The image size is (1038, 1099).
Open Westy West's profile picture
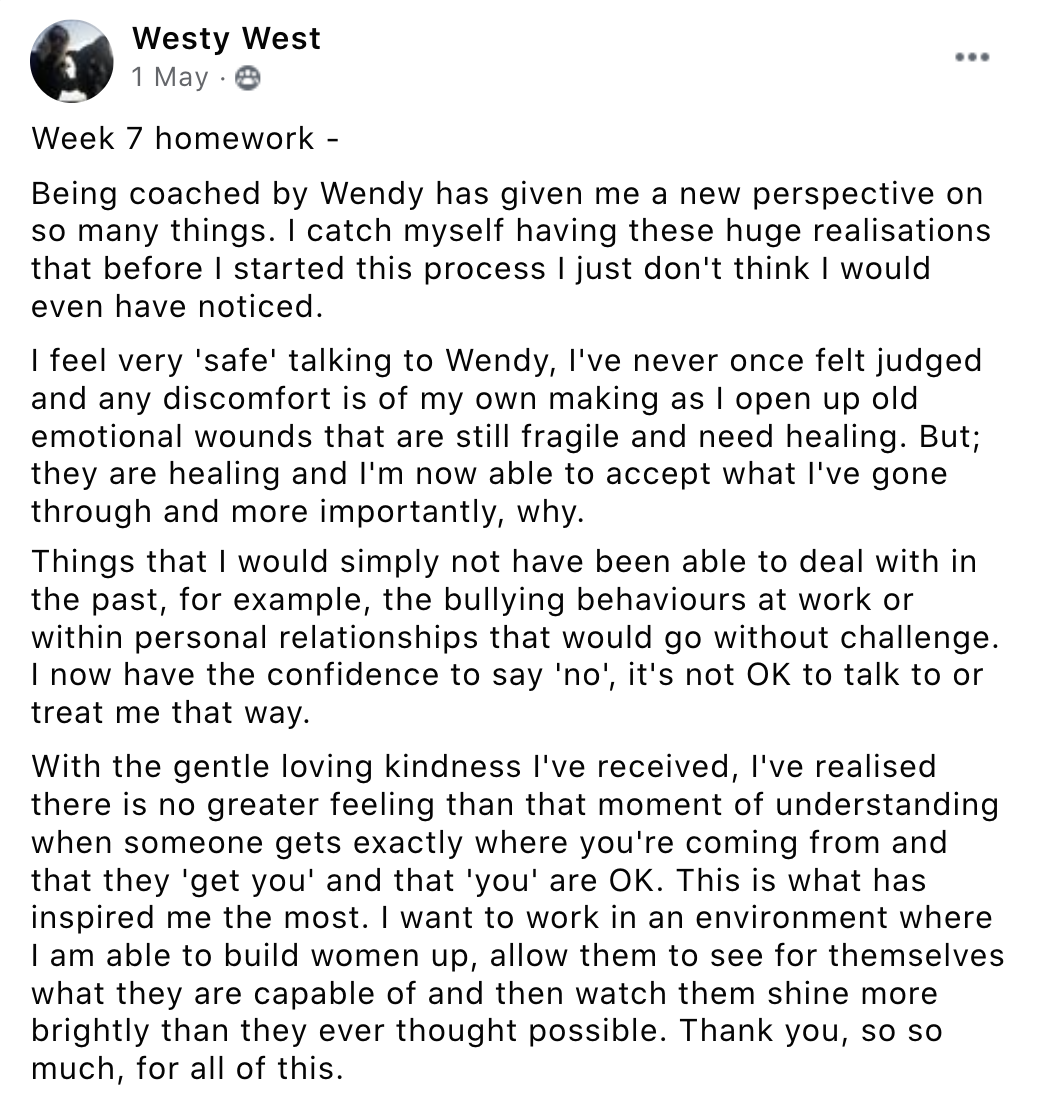click(71, 62)
